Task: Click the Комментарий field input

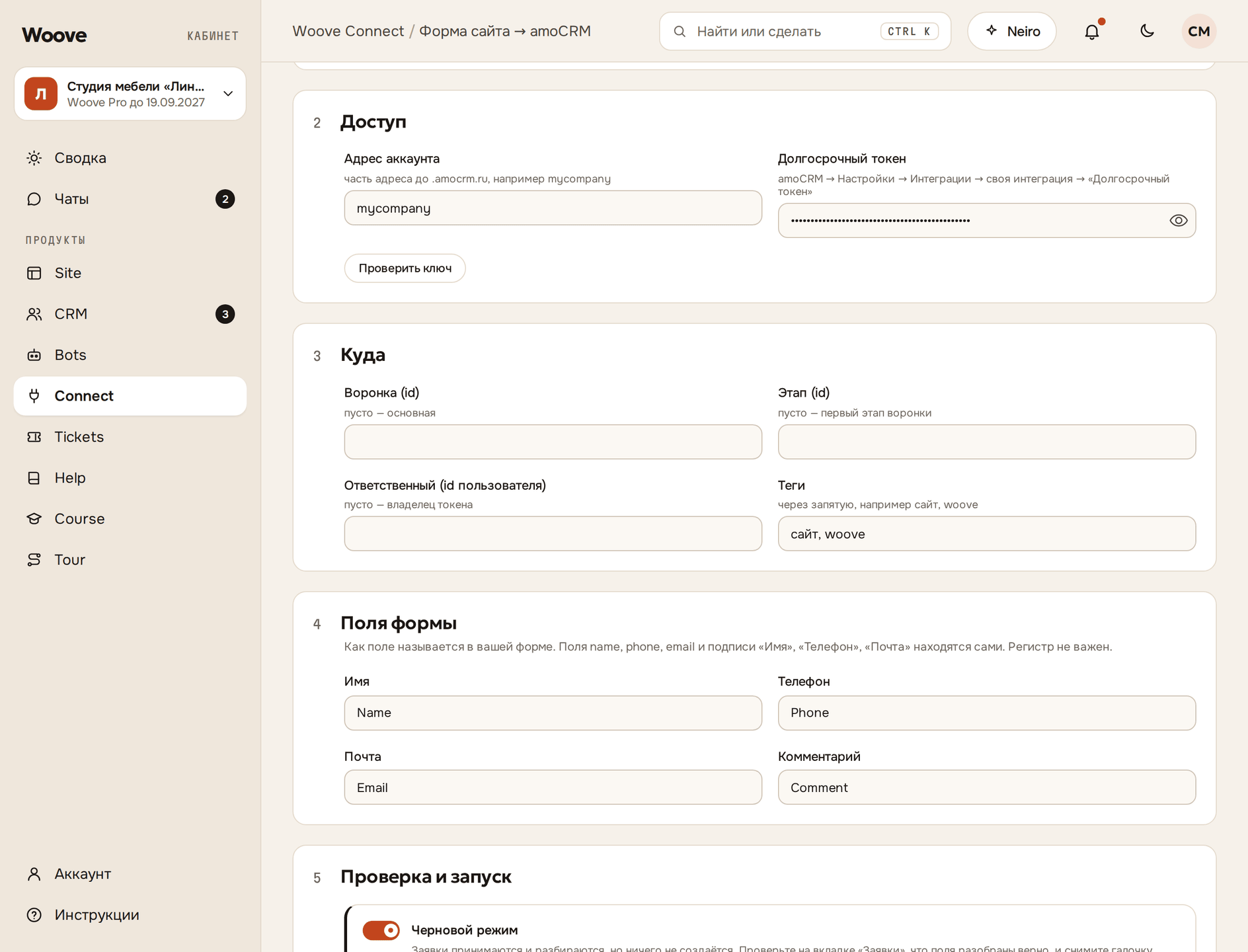Action: pyautogui.click(x=987, y=787)
